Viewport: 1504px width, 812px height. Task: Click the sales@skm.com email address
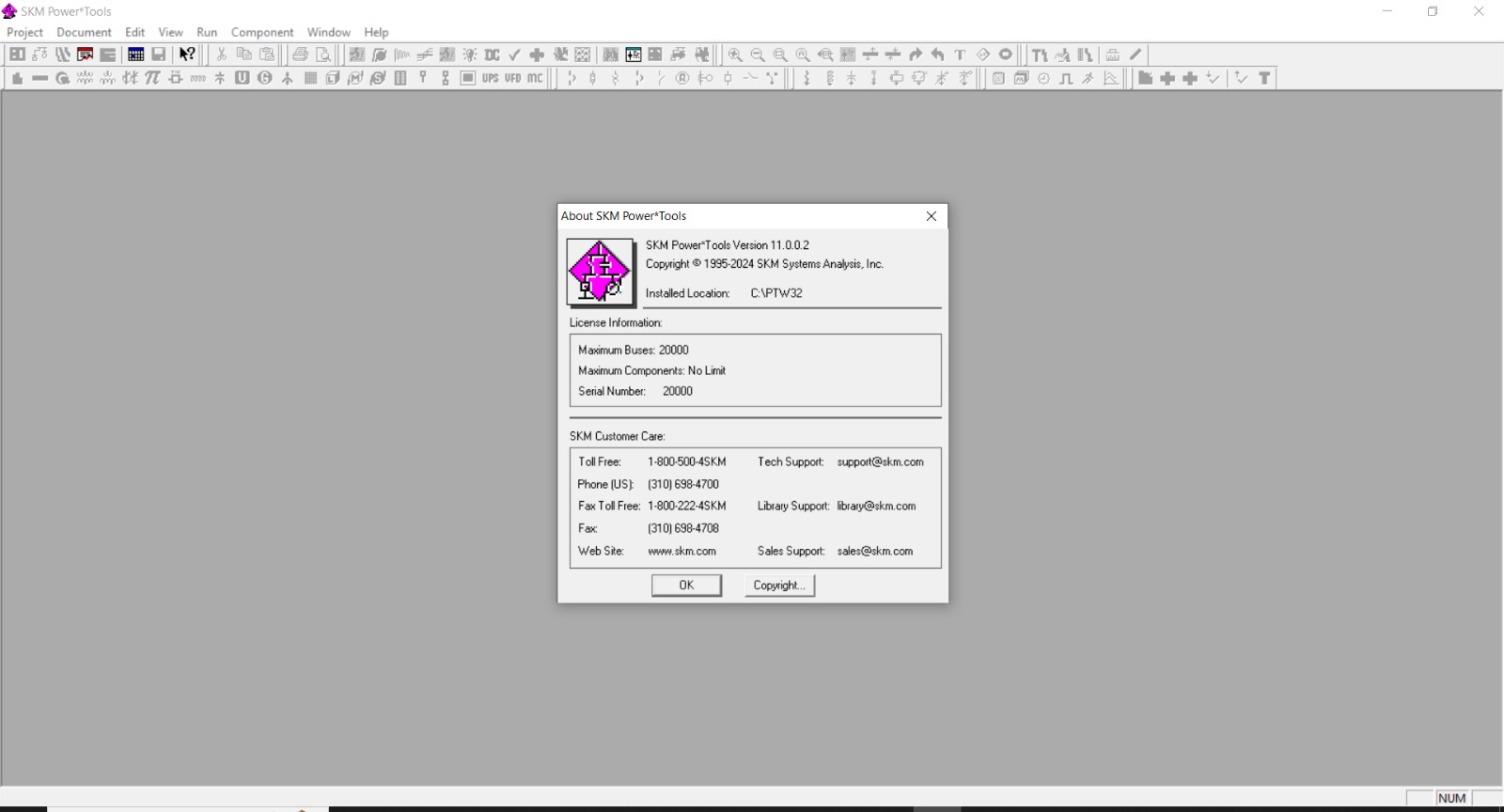[x=875, y=551]
